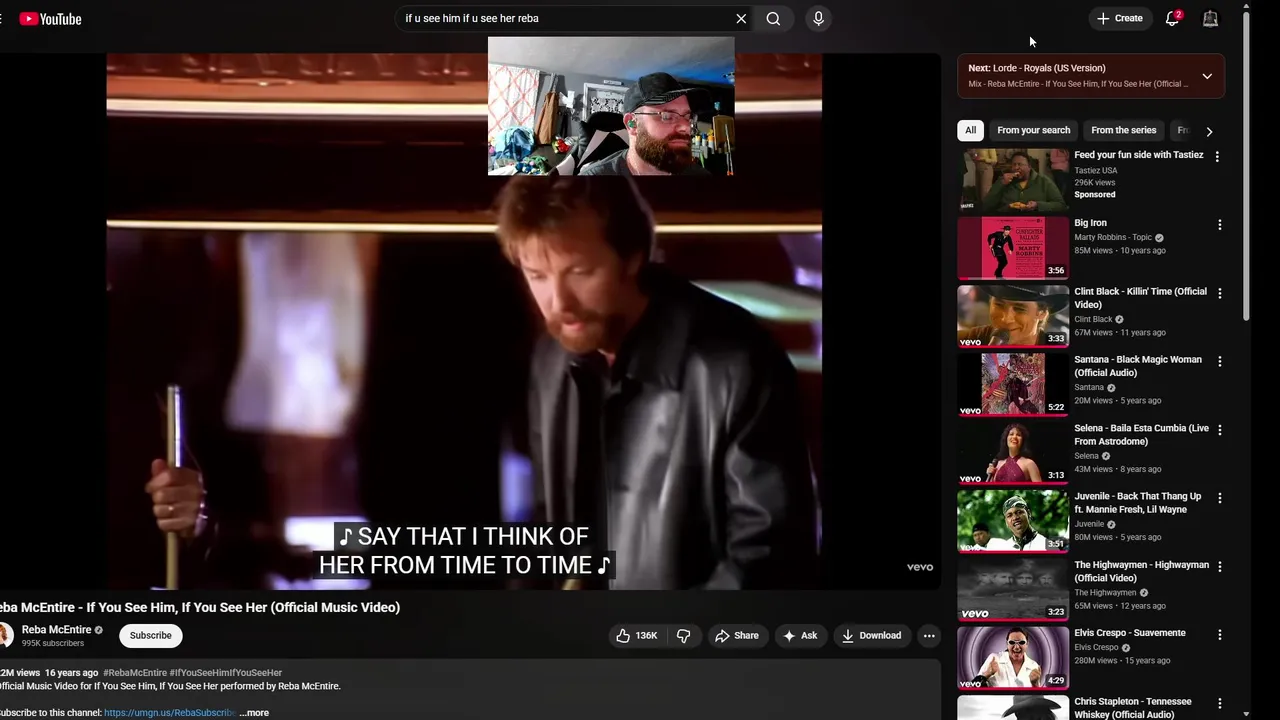Click the vevo watermark in the player
The image size is (1280, 720).
click(x=920, y=567)
